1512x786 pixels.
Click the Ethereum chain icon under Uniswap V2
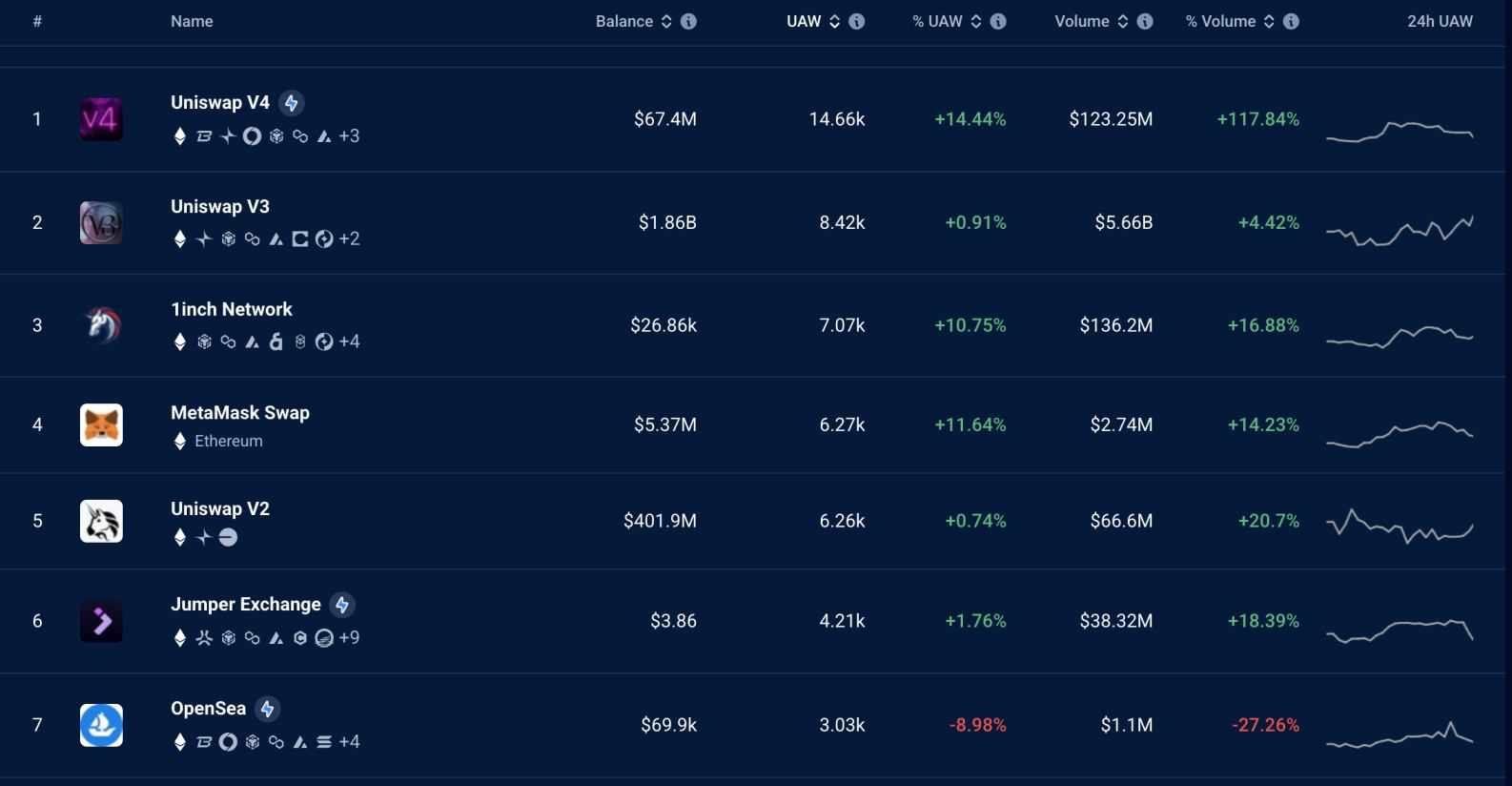click(x=179, y=538)
